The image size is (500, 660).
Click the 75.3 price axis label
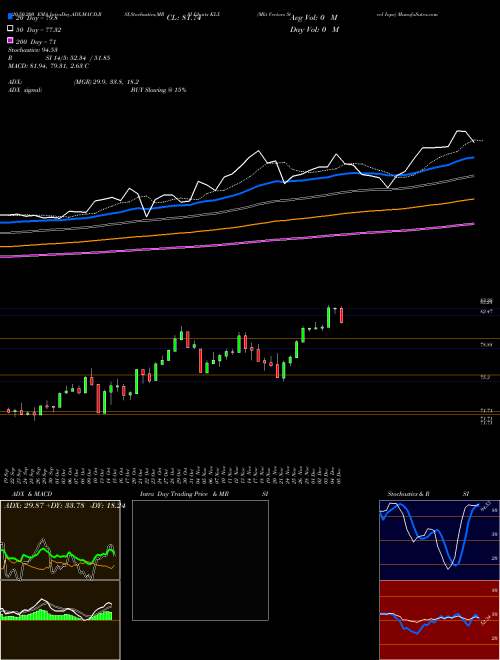pyautogui.click(x=485, y=377)
